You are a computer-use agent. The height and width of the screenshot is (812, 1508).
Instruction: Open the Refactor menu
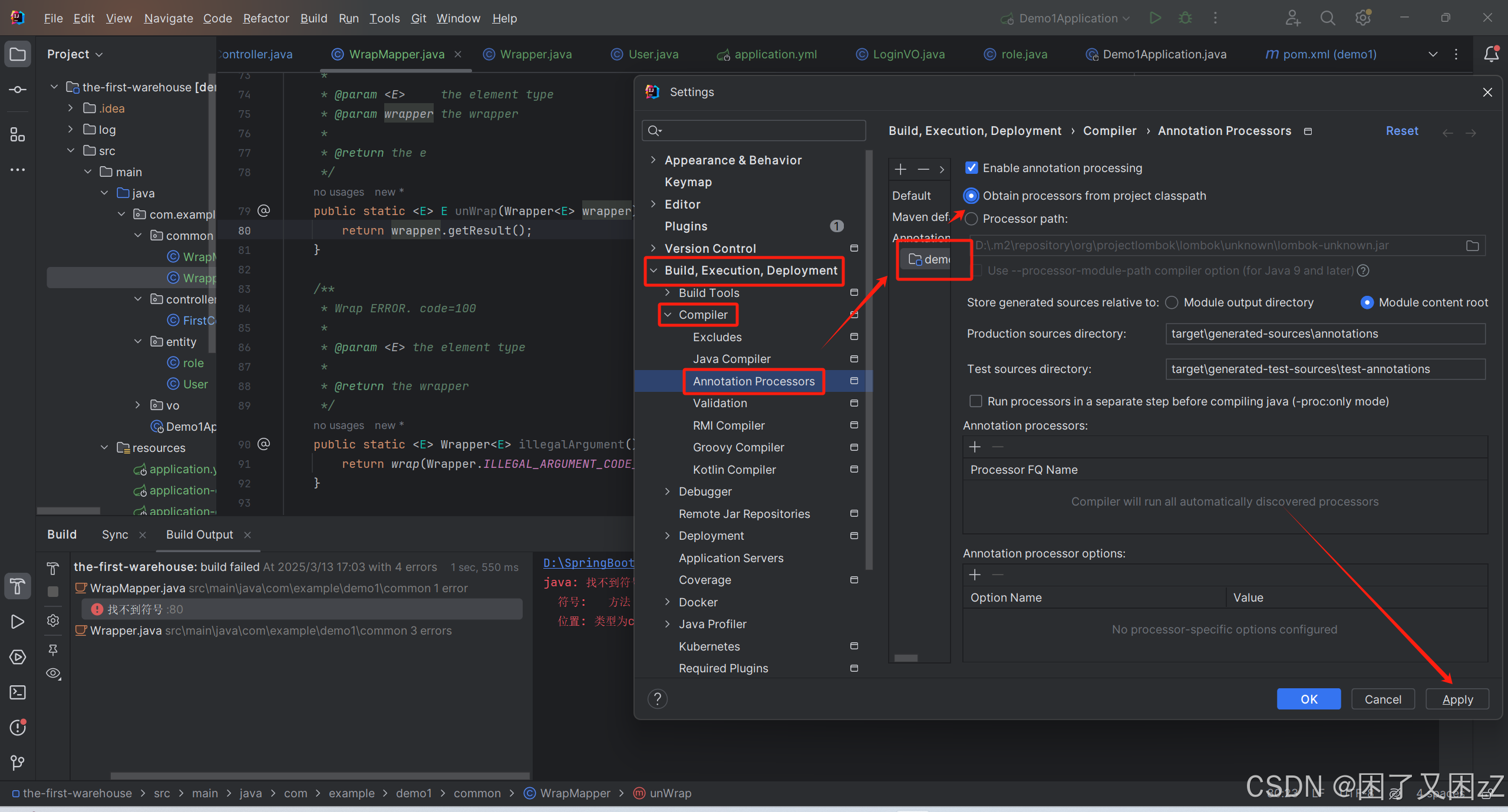point(266,18)
